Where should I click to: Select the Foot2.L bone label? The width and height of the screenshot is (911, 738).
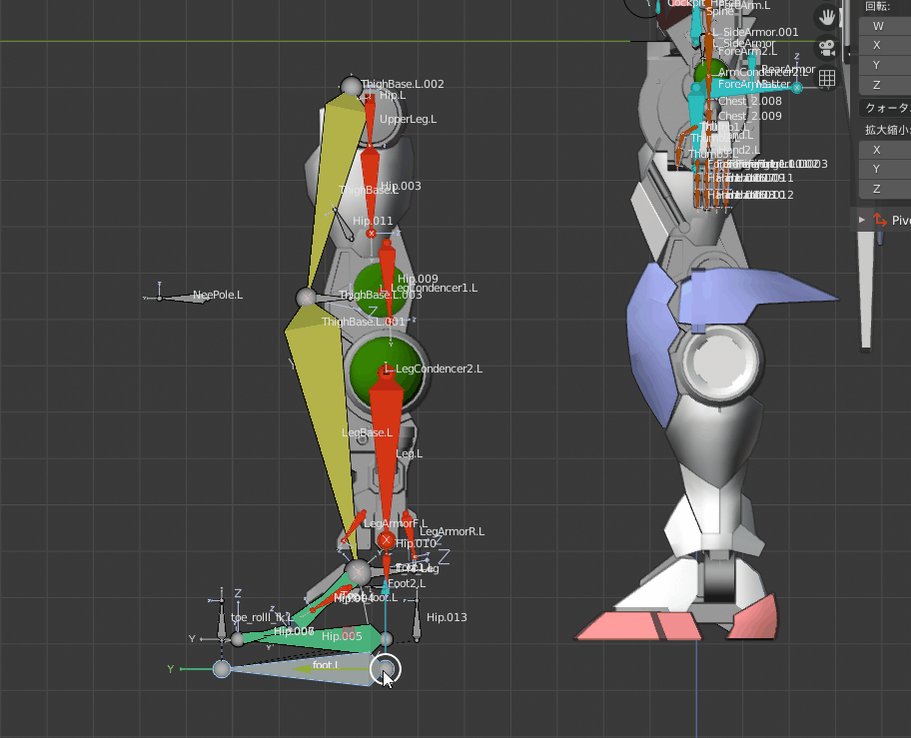pos(406,583)
